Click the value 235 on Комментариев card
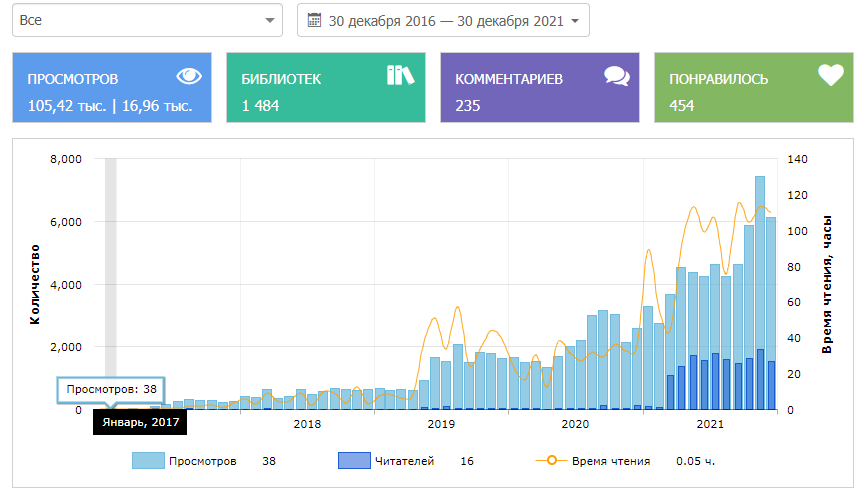 468,106
